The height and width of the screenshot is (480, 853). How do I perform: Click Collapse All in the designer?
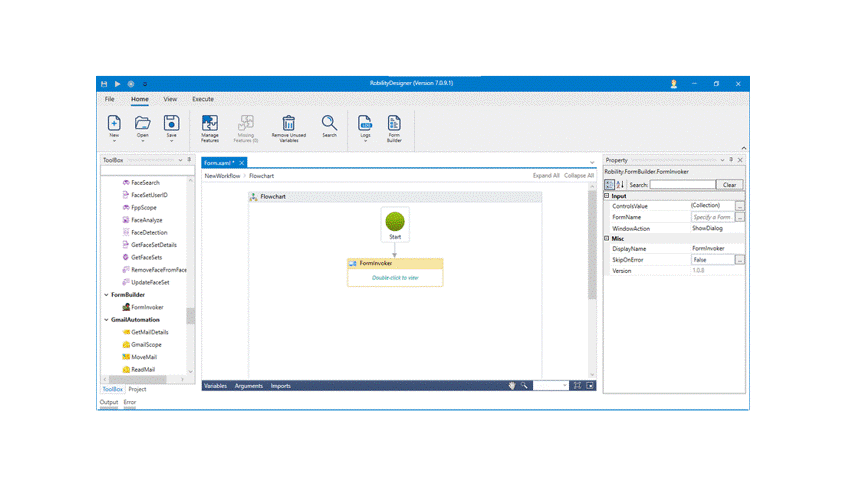pyautogui.click(x=579, y=175)
